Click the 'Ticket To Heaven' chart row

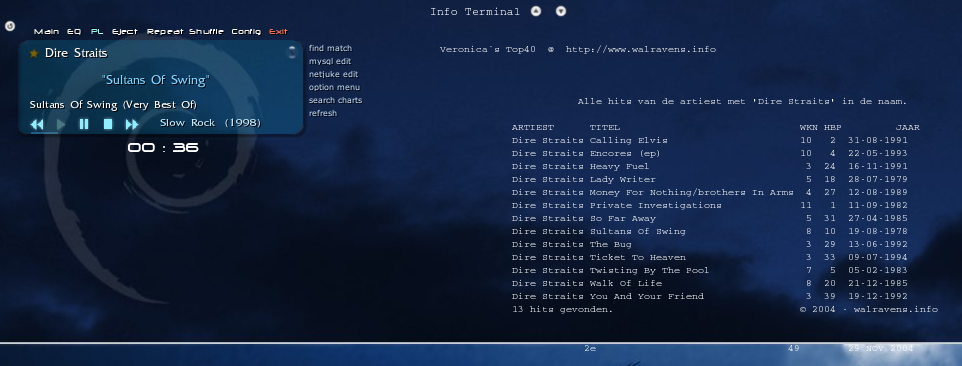710,257
